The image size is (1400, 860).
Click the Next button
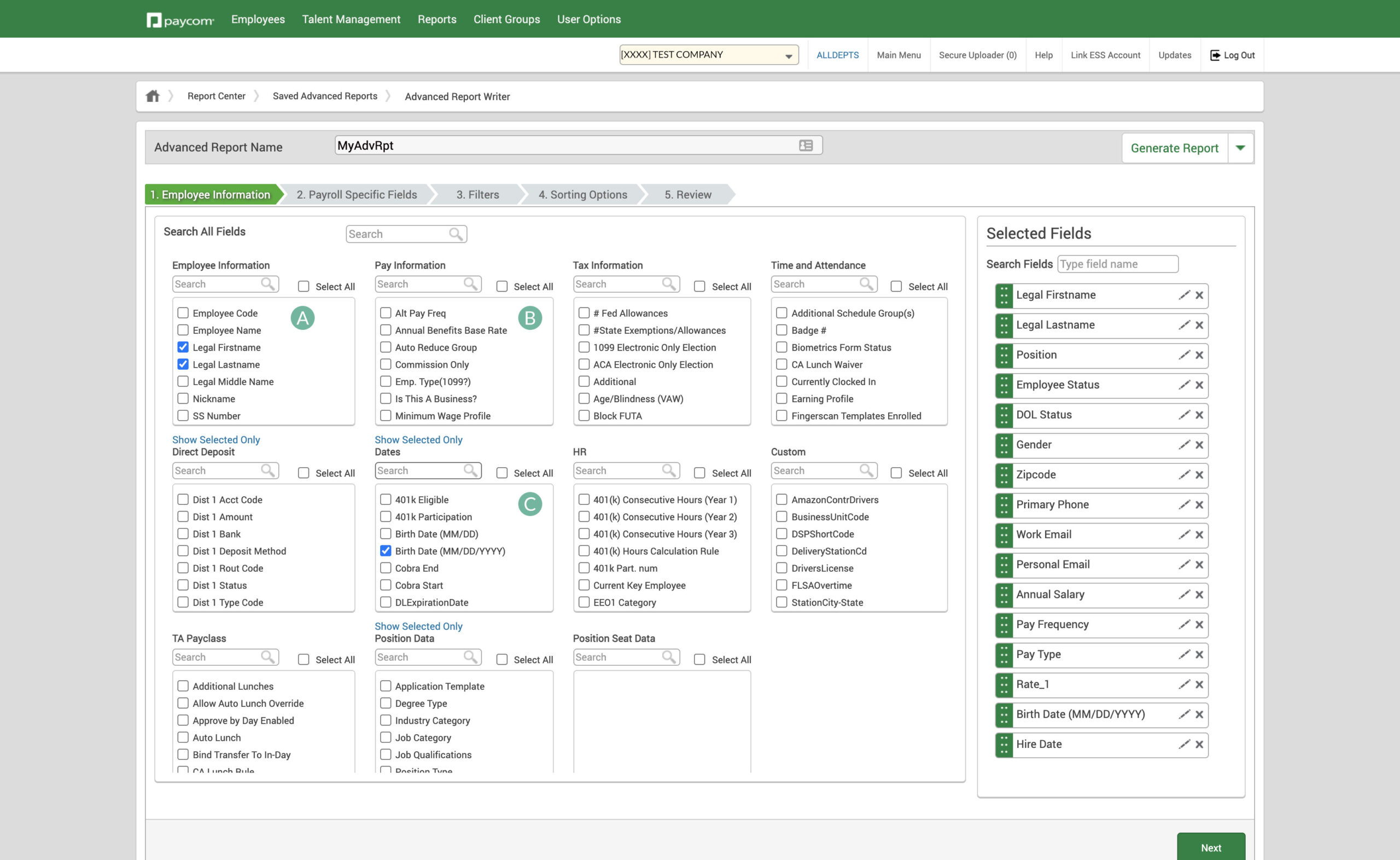click(x=1211, y=847)
